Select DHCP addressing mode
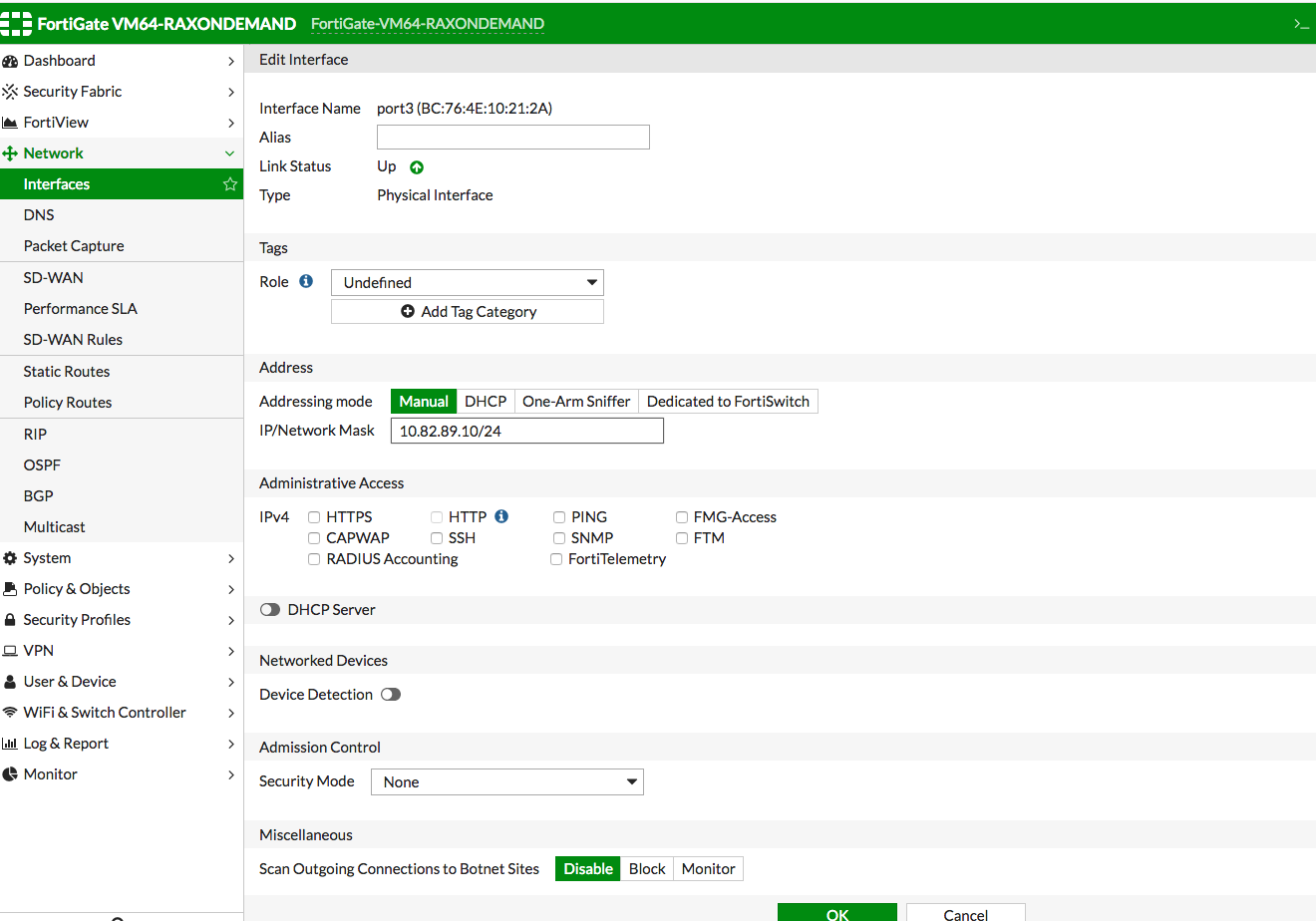Screen dimensions: 1316x921 point(486,402)
